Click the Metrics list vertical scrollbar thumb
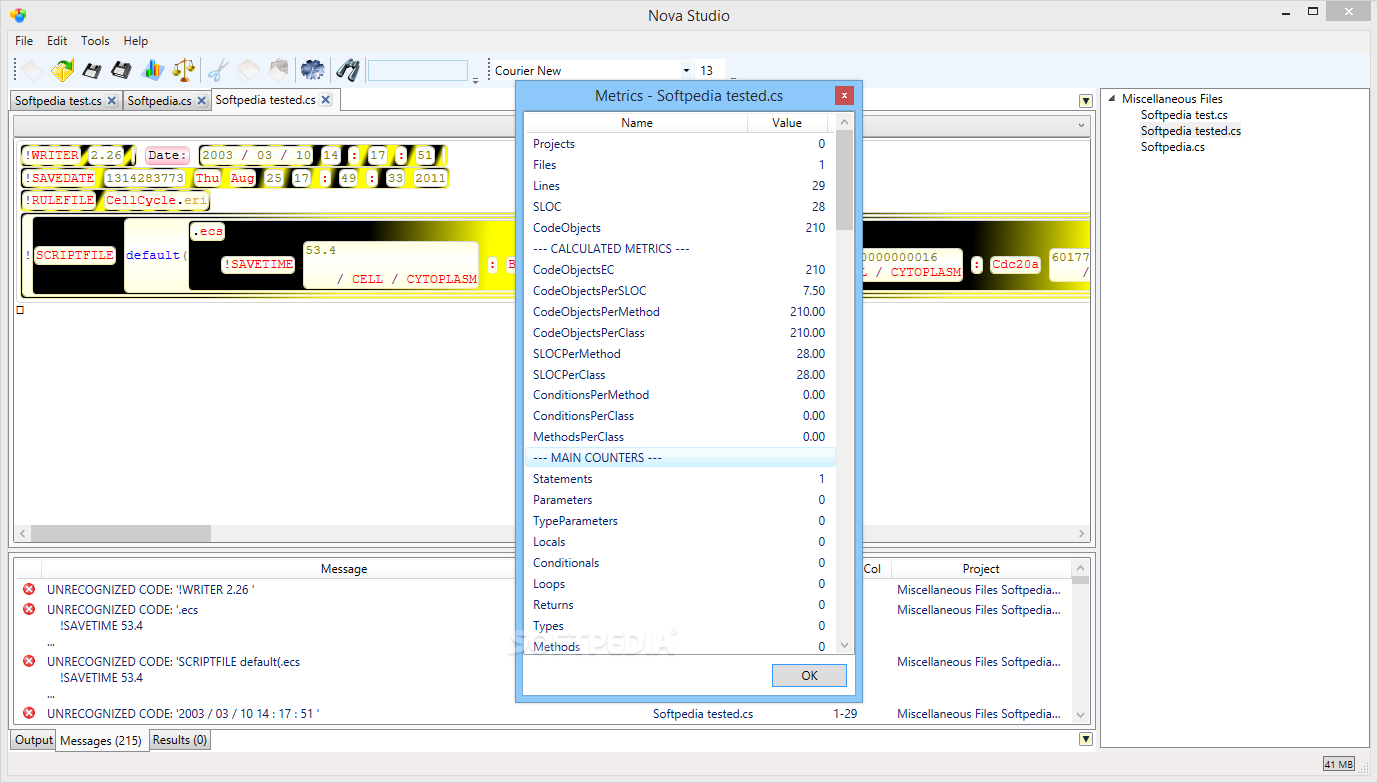The image size is (1378, 783). (845, 181)
